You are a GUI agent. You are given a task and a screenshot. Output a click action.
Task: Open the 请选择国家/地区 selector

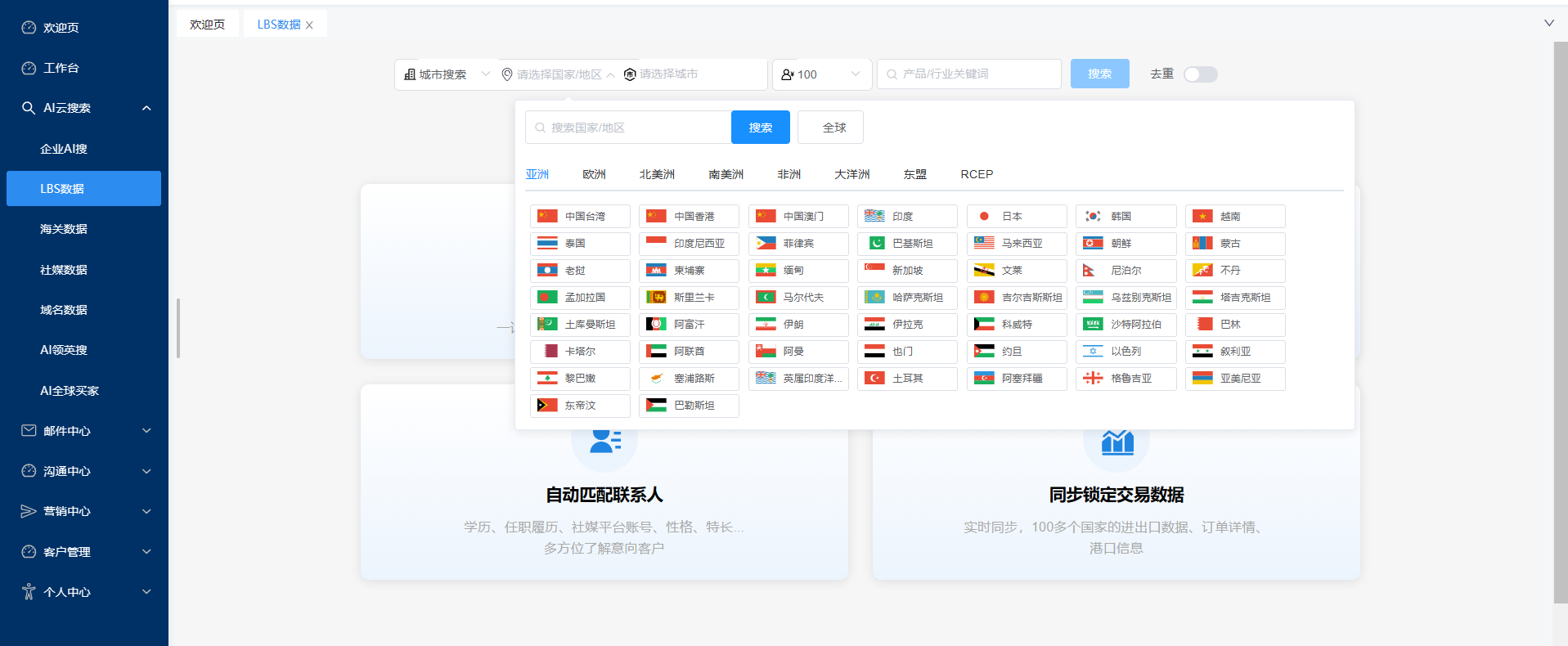click(559, 74)
